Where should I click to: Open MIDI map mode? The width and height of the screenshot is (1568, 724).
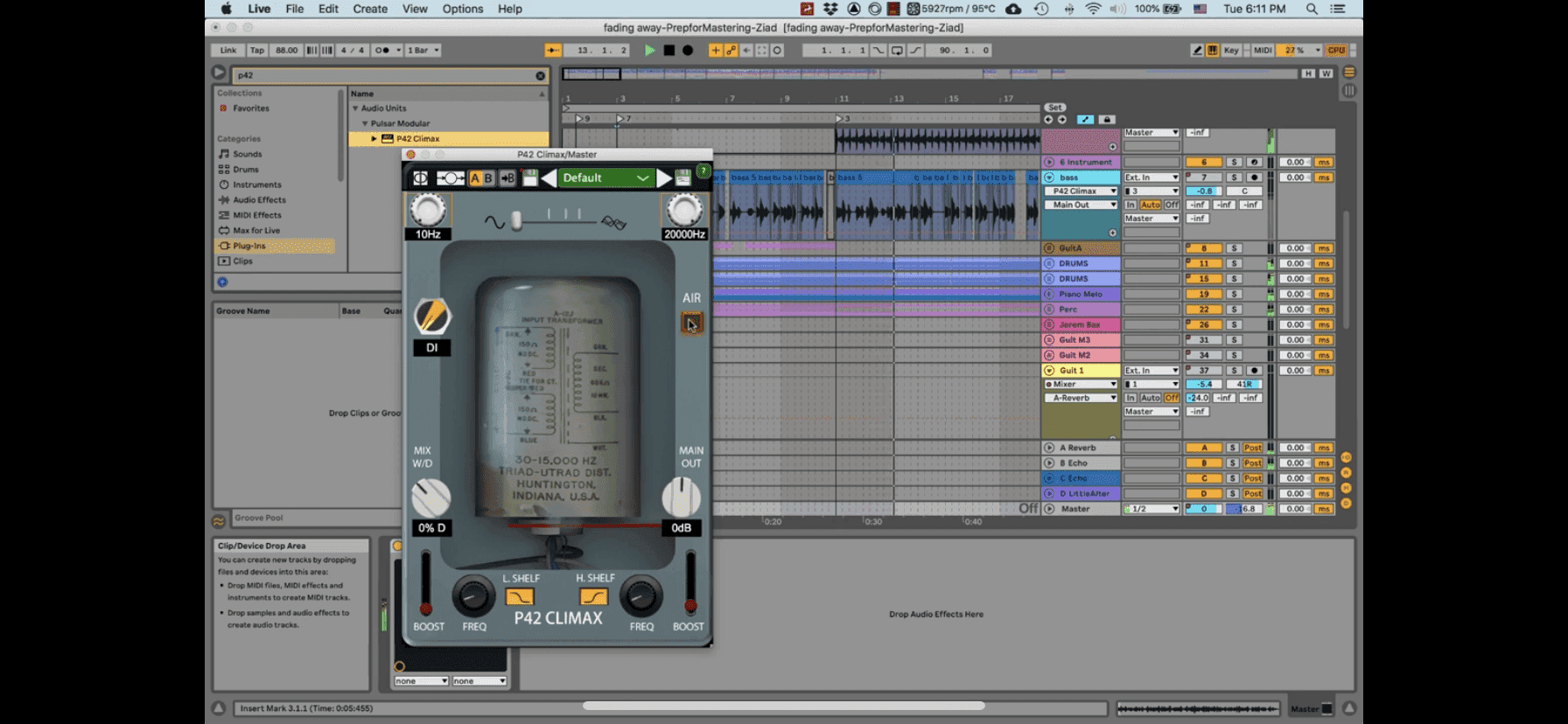(x=1262, y=50)
